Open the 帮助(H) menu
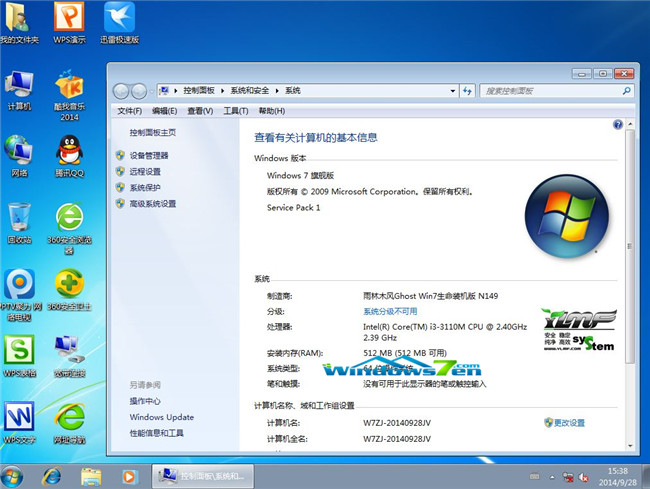 click(x=272, y=111)
